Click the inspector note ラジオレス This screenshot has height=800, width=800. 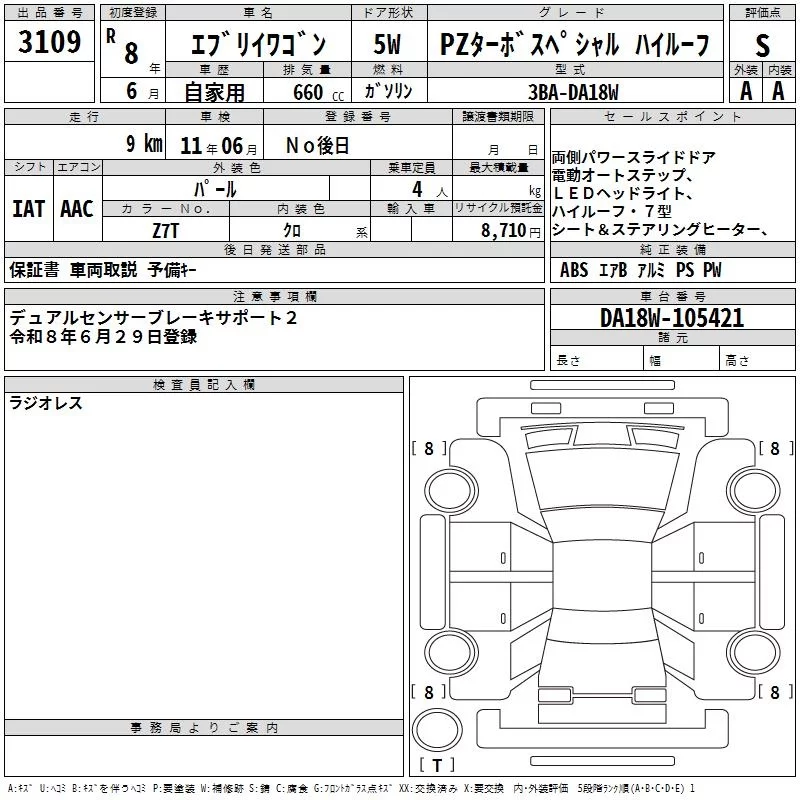[x=46, y=403]
